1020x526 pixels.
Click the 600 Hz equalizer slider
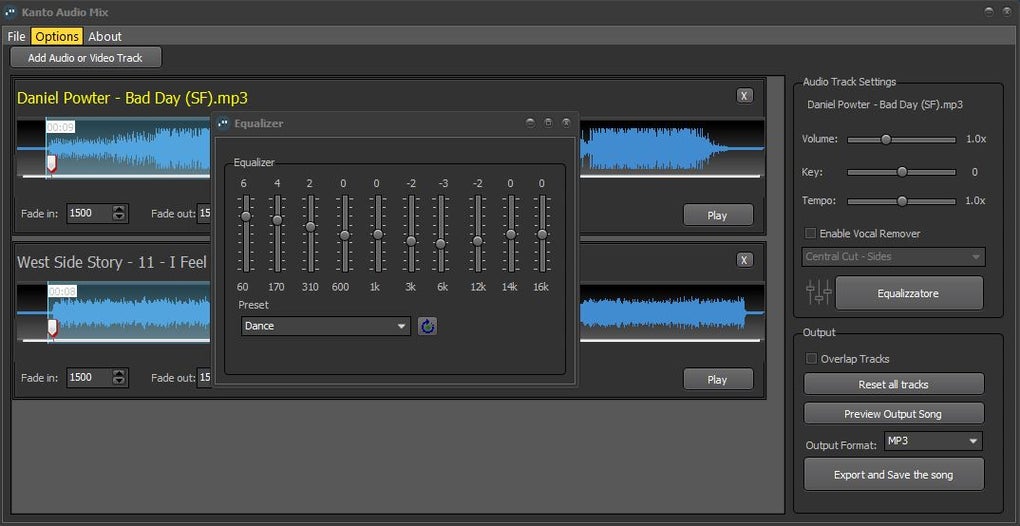pos(344,233)
